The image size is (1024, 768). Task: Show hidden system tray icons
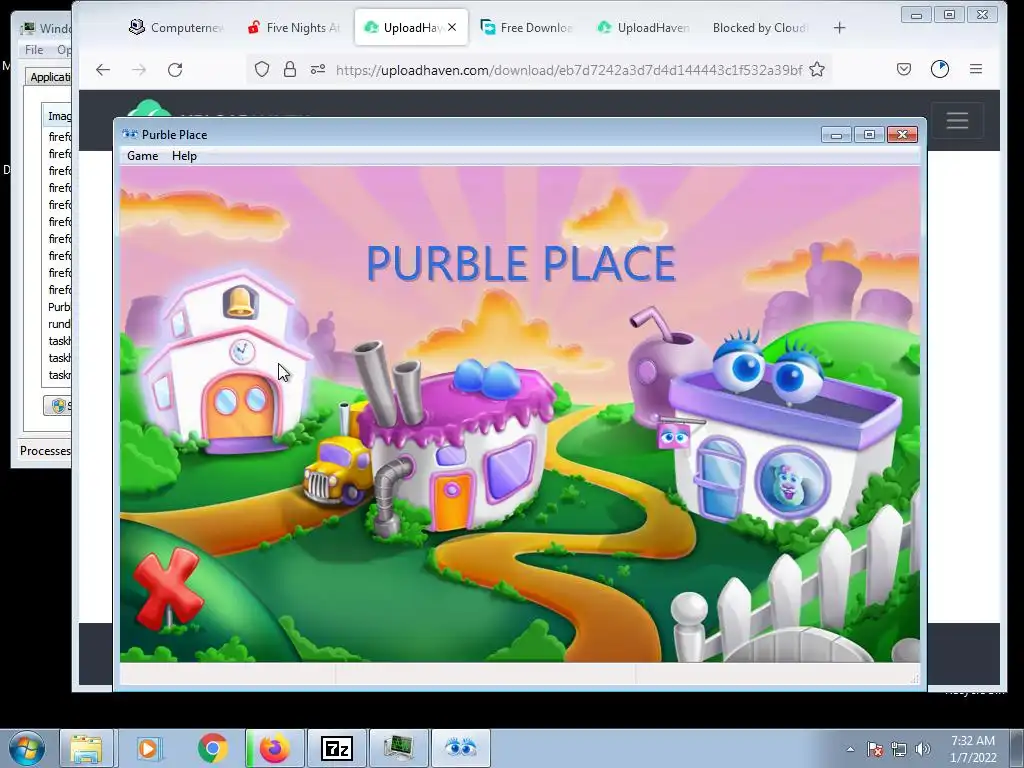coord(850,749)
